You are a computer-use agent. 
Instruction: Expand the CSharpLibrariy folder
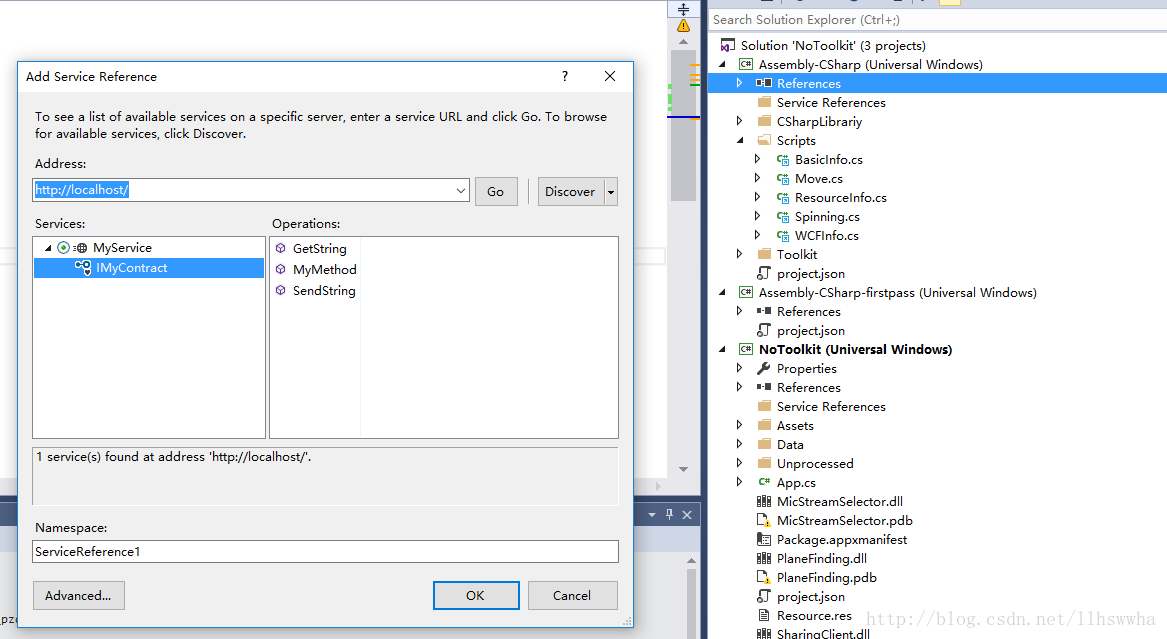(x=739, y=121)
